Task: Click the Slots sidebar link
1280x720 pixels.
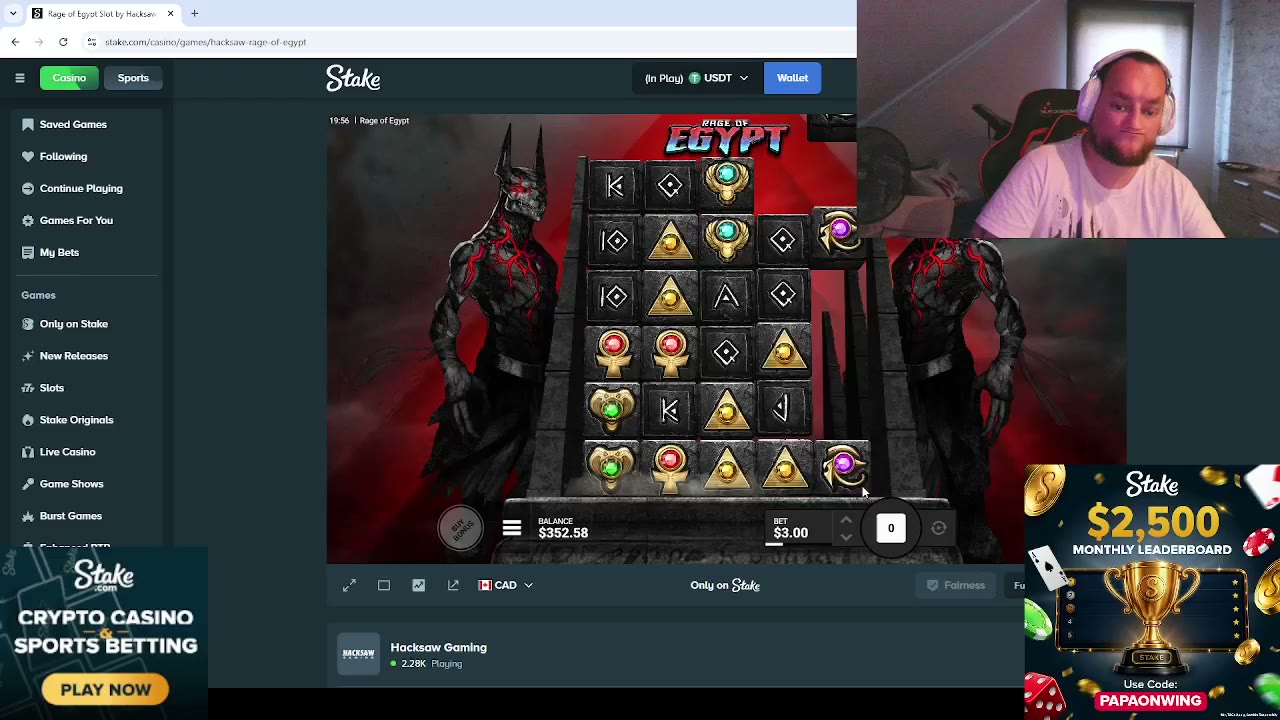Action: click(x=52, y=388)
